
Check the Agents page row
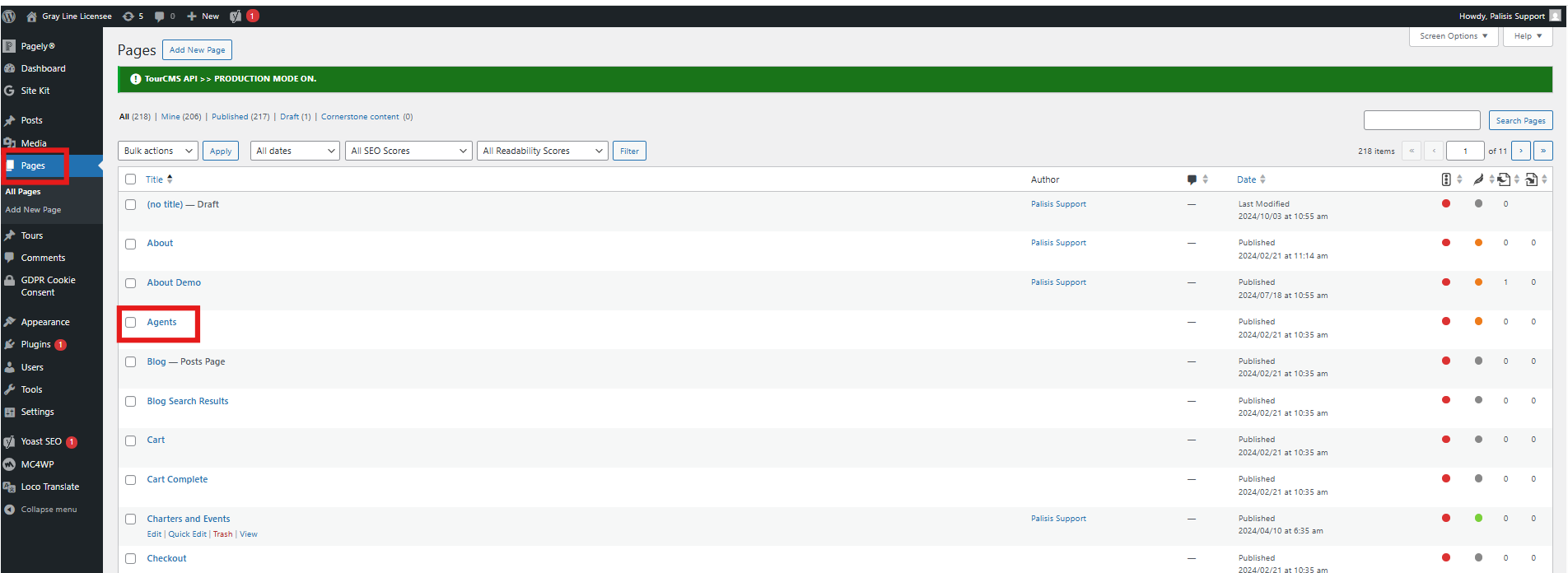(130, 322)
